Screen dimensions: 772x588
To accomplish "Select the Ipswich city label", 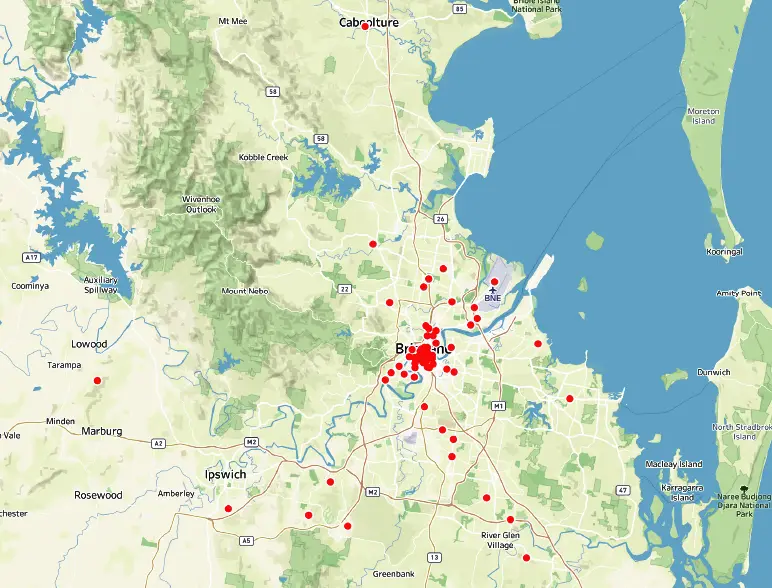I will point(225,474).
